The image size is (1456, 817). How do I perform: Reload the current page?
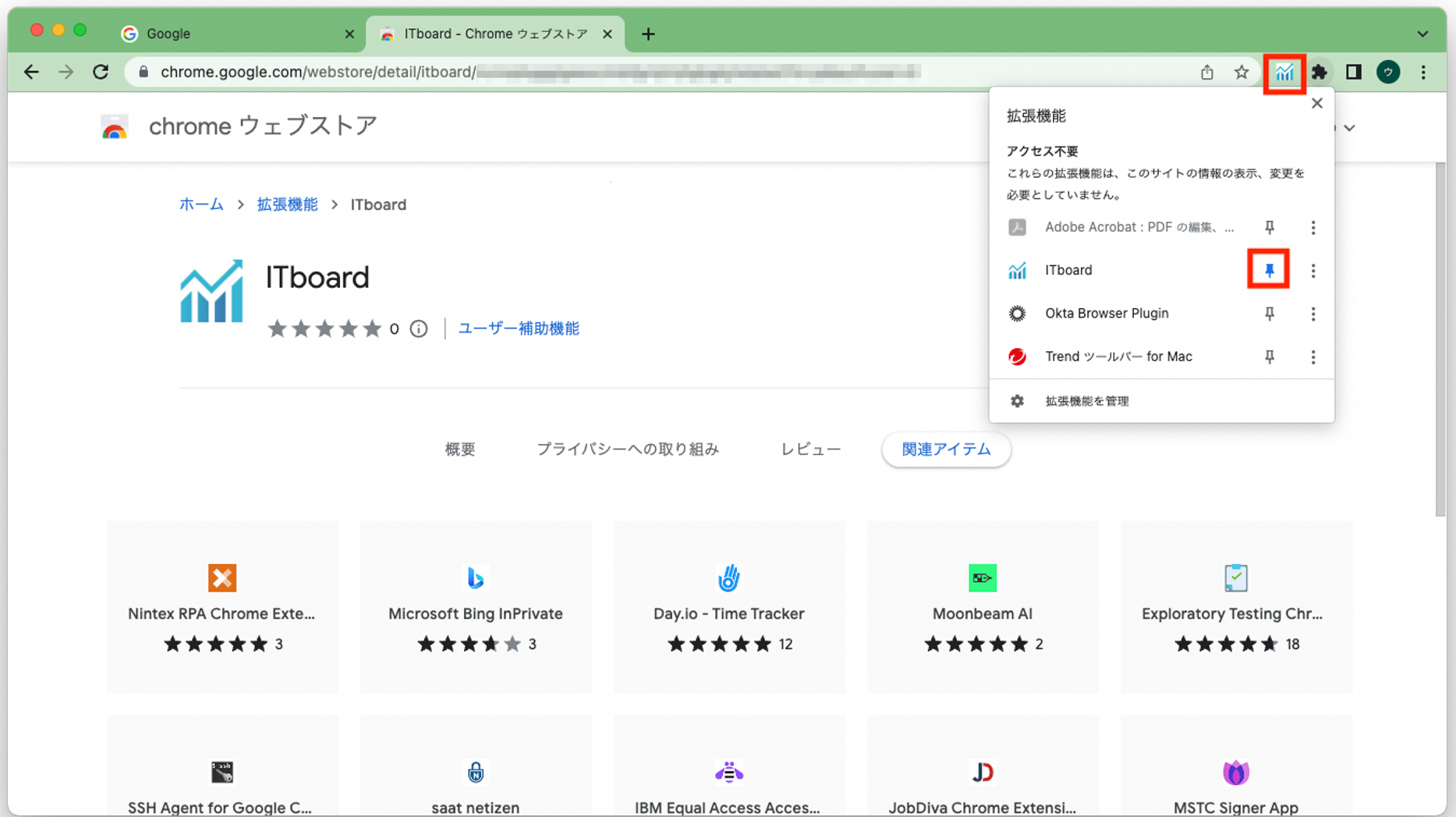pyautogui.click(x=101, y=73)
